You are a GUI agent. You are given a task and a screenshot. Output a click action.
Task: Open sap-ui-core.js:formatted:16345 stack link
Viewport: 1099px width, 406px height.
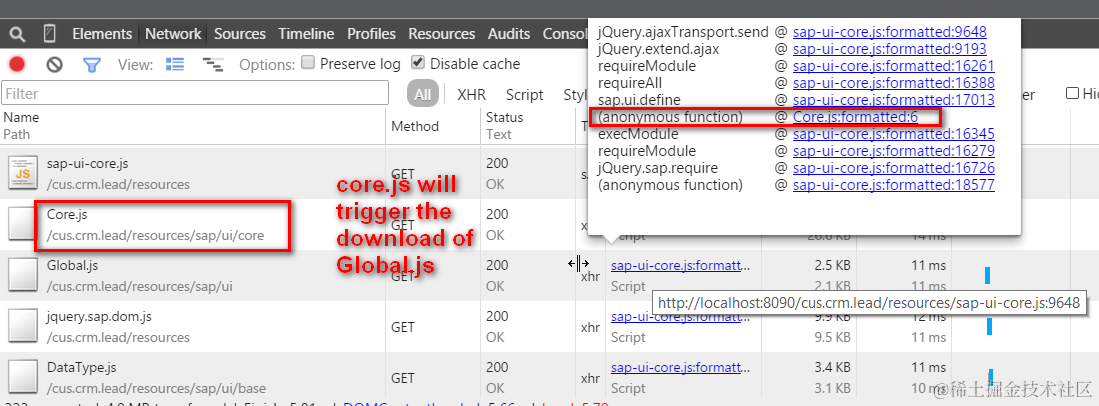894,134
